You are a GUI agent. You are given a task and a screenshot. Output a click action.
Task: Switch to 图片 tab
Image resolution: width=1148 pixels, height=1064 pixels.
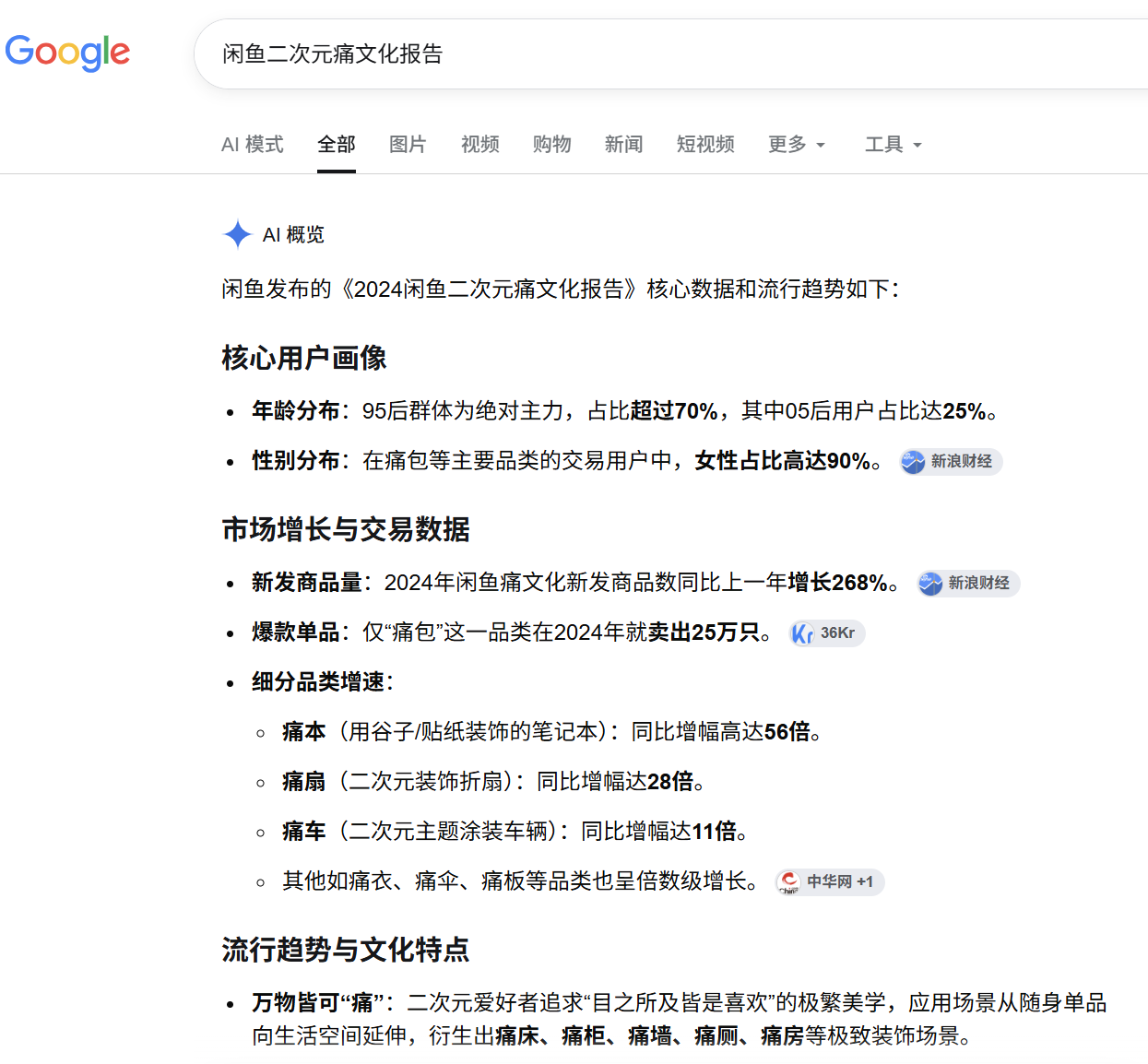(x=408, y=144)
